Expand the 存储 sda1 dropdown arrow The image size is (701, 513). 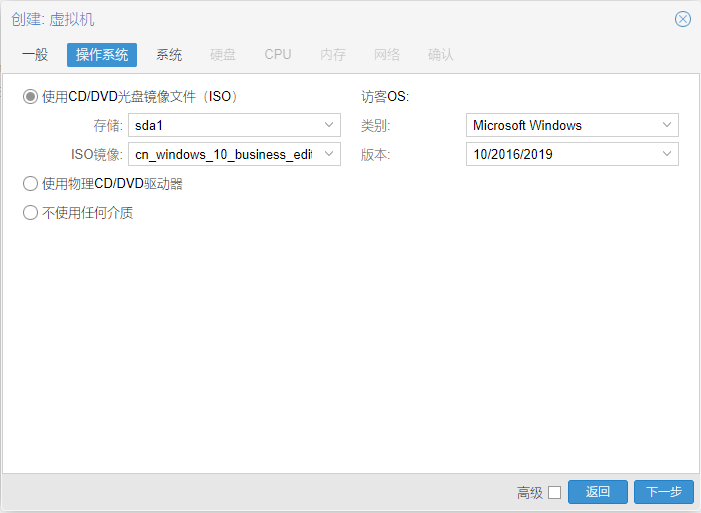point(329,125)
